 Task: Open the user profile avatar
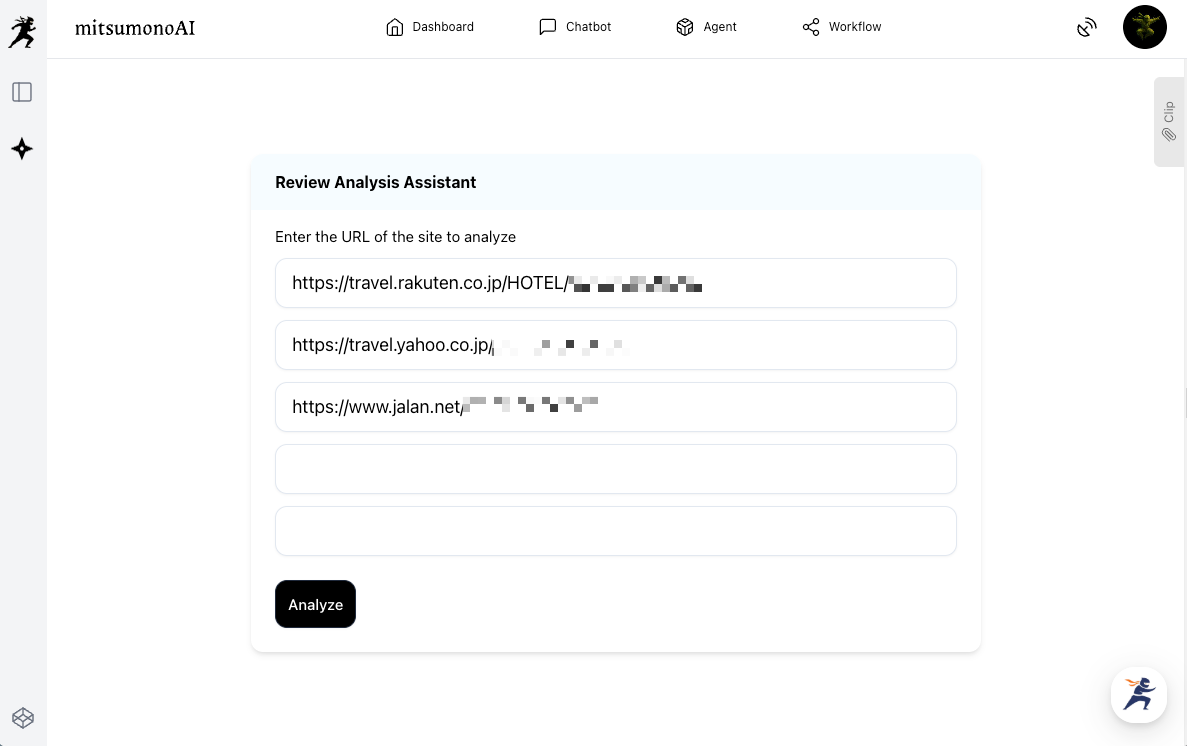point(1145,27)
